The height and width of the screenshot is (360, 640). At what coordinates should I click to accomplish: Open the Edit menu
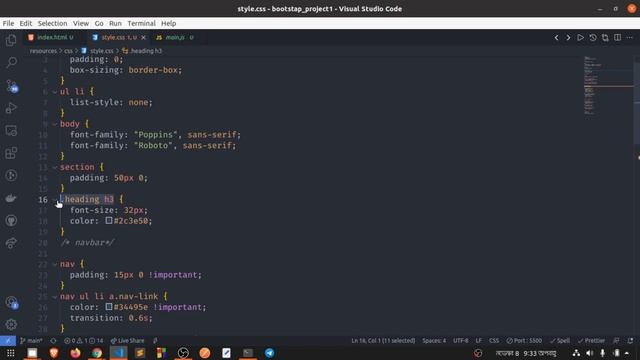[26, 23]
